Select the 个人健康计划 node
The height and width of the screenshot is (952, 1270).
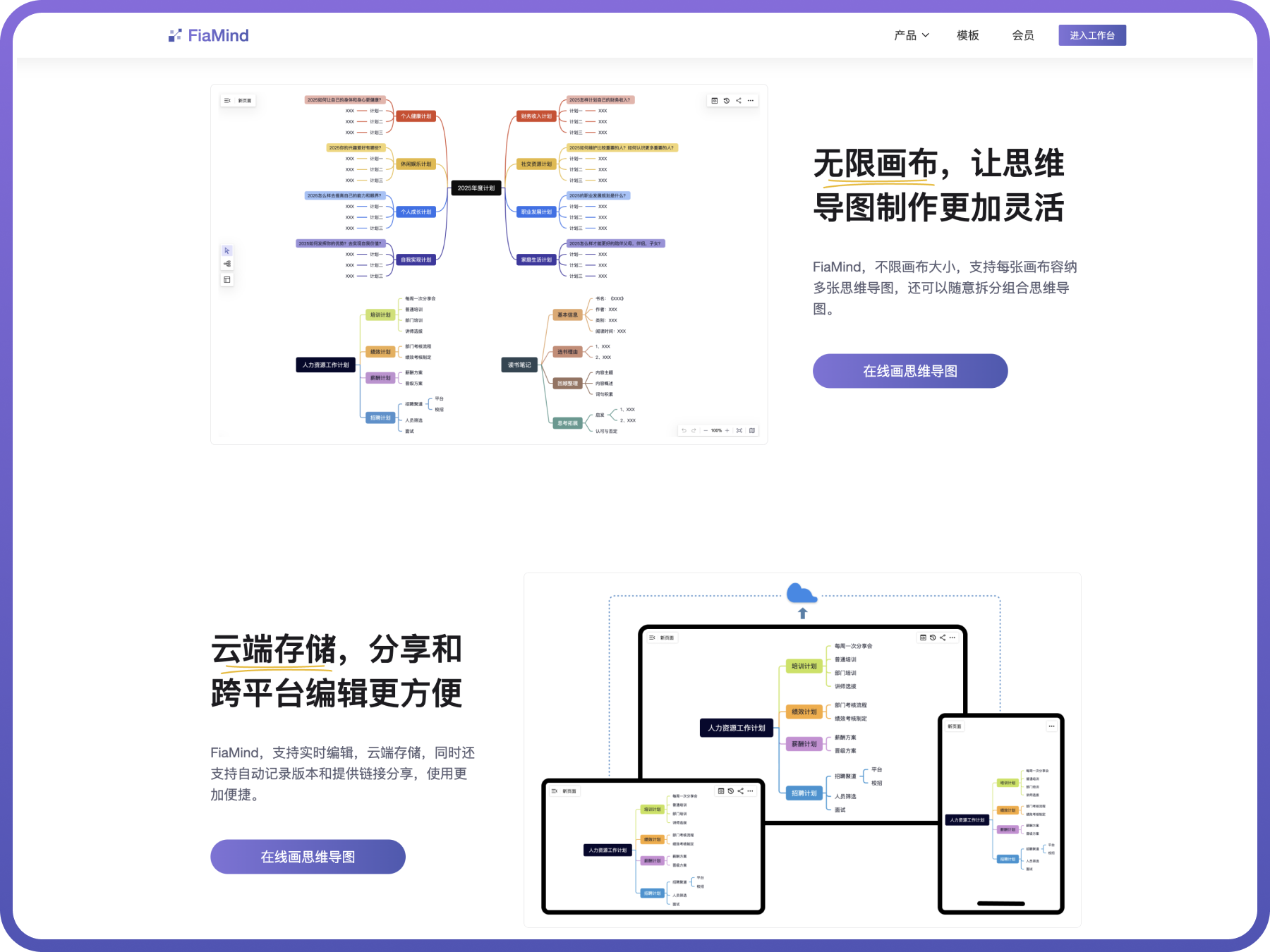[x=416, y=116]
